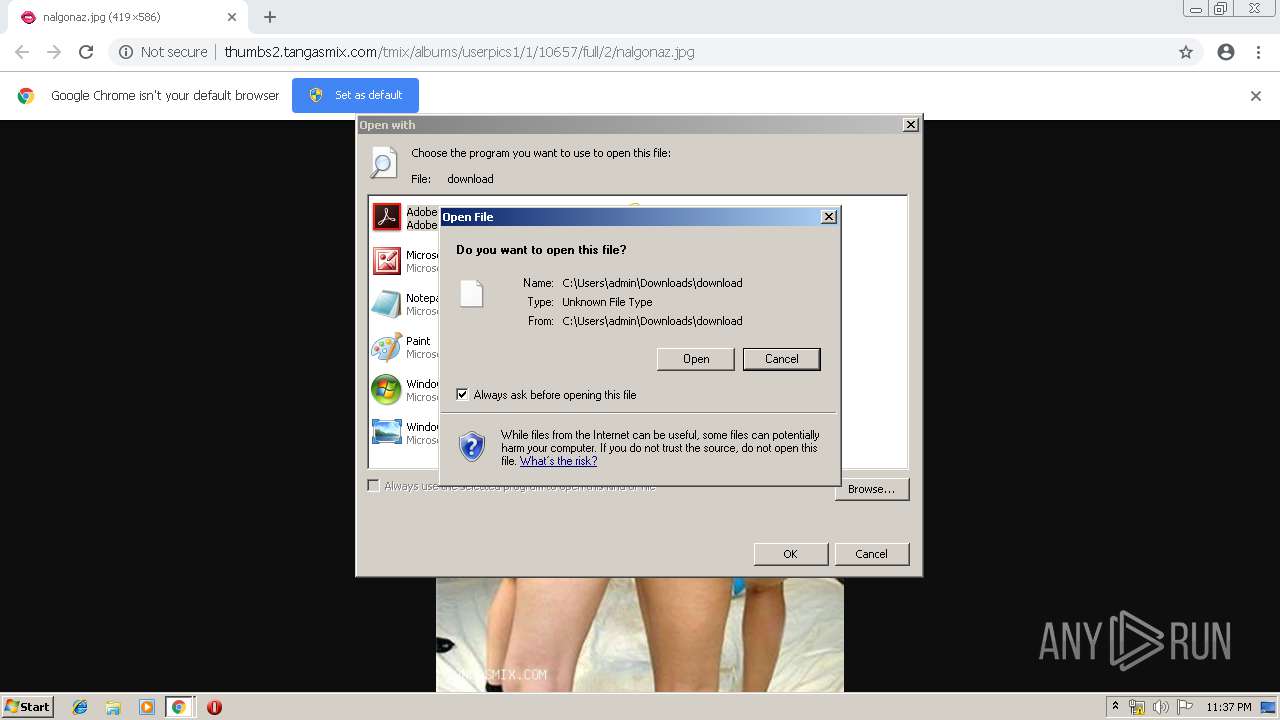Close the nalgonaz.jpg tab
The height and width of the screenshot is (720, 1280).
coord(232,17)
